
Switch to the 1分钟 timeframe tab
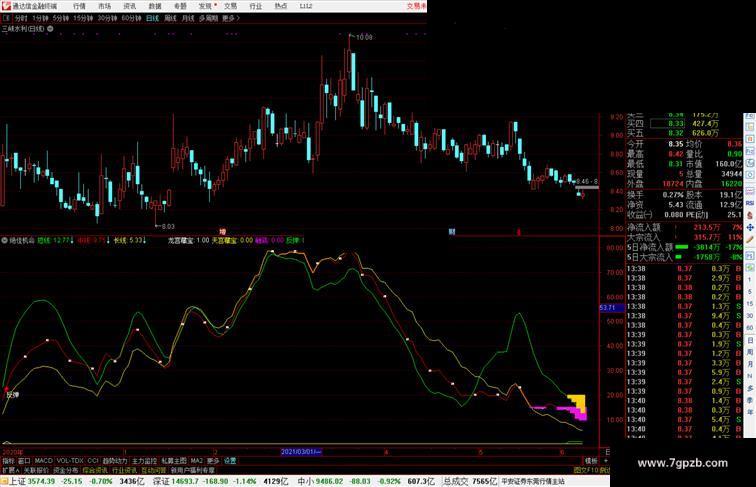point(40,18)
